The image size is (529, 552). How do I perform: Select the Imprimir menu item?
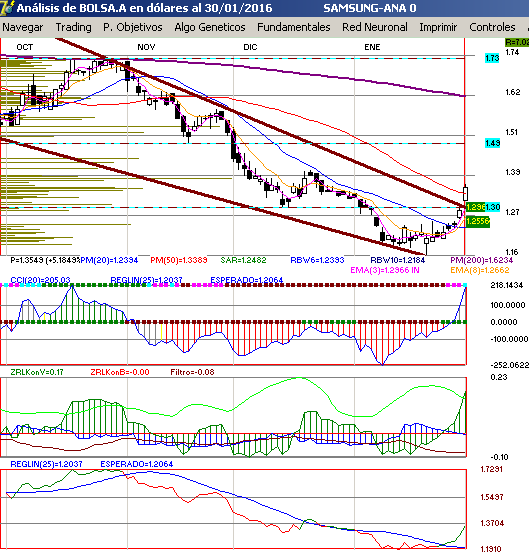pyautogui.click(x=438, y=27)
